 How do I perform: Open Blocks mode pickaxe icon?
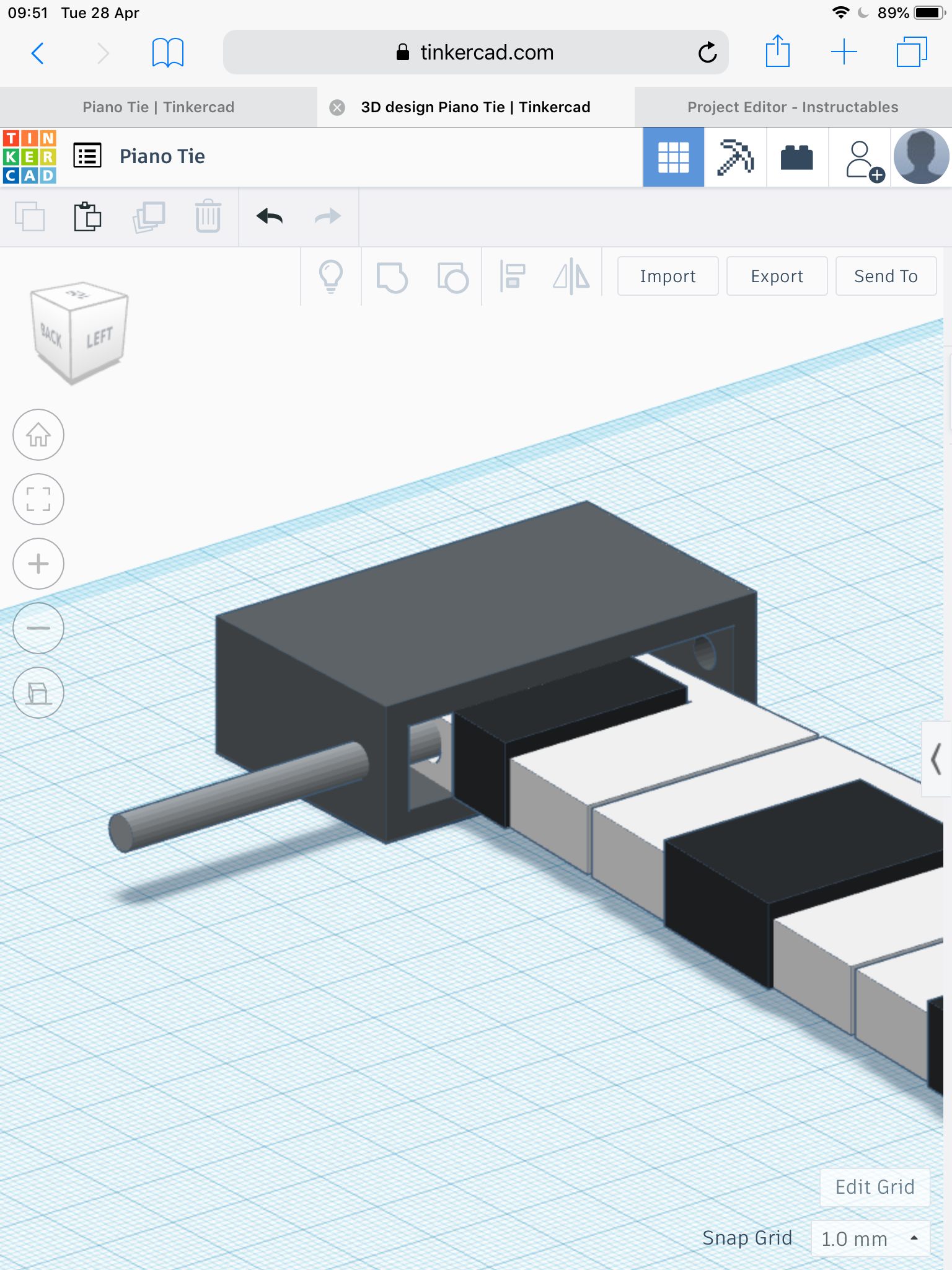(736, 157)
